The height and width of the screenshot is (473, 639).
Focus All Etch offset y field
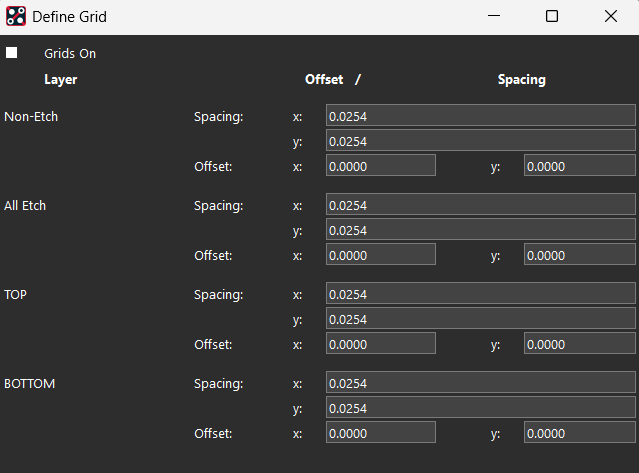click(579, 255)
